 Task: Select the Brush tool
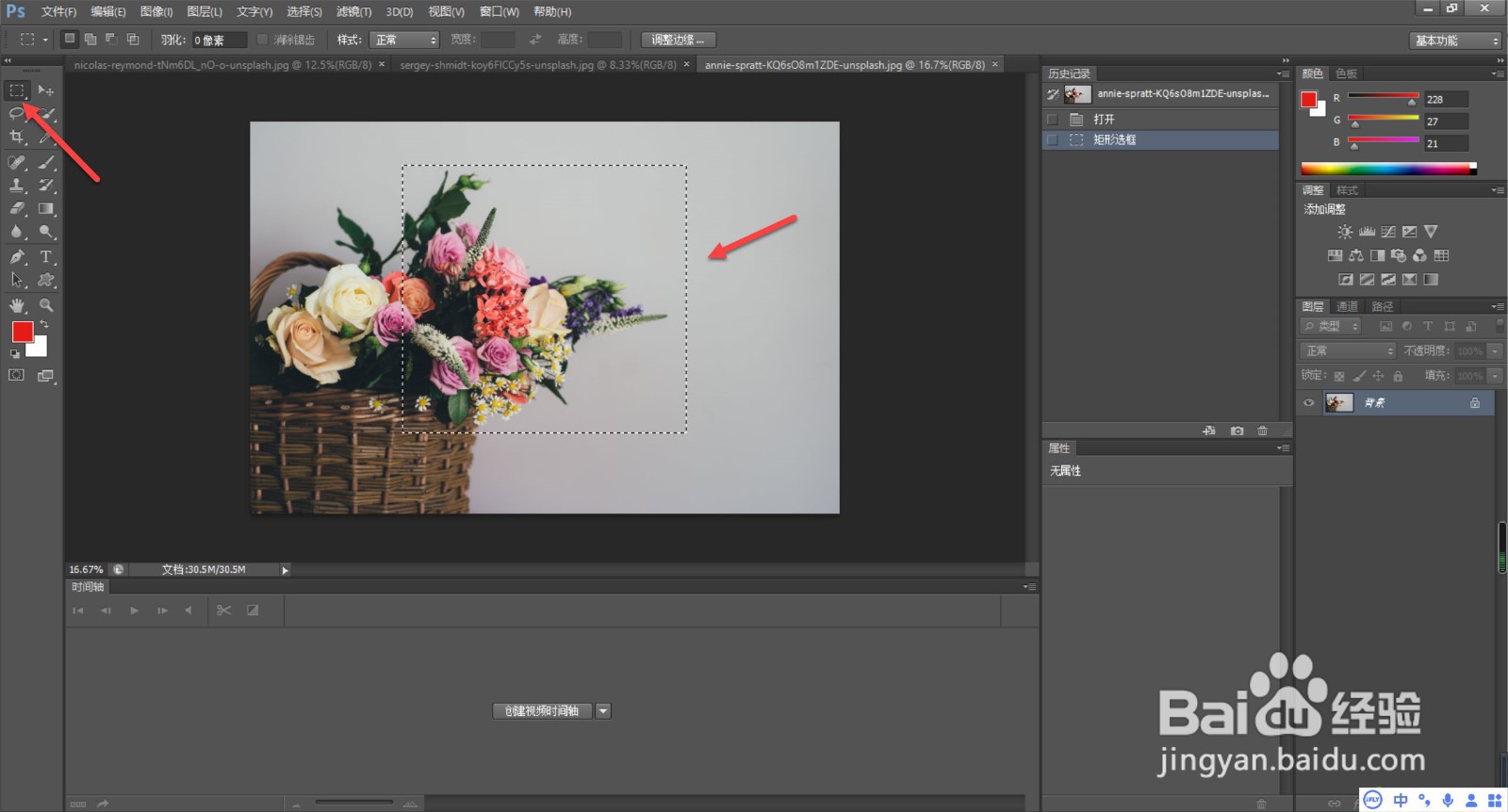tap(45, 162)
